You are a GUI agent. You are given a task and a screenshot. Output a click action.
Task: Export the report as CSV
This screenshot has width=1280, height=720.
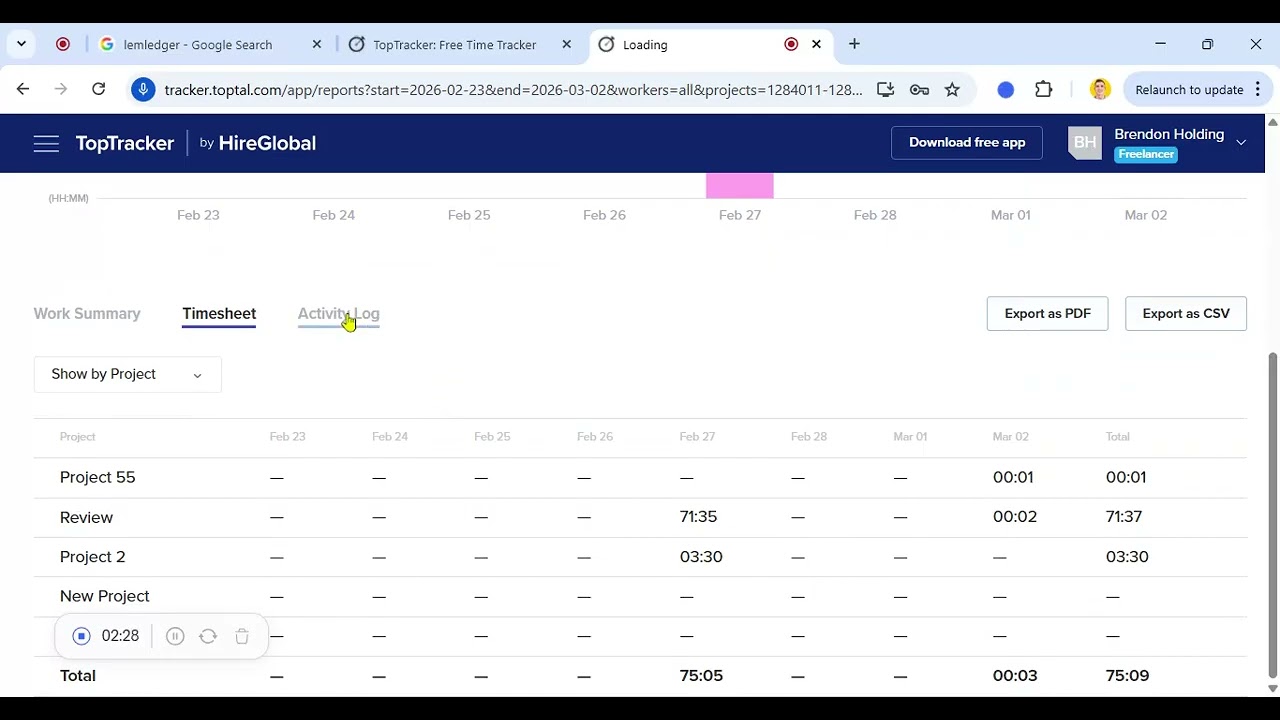[1186, 314]
